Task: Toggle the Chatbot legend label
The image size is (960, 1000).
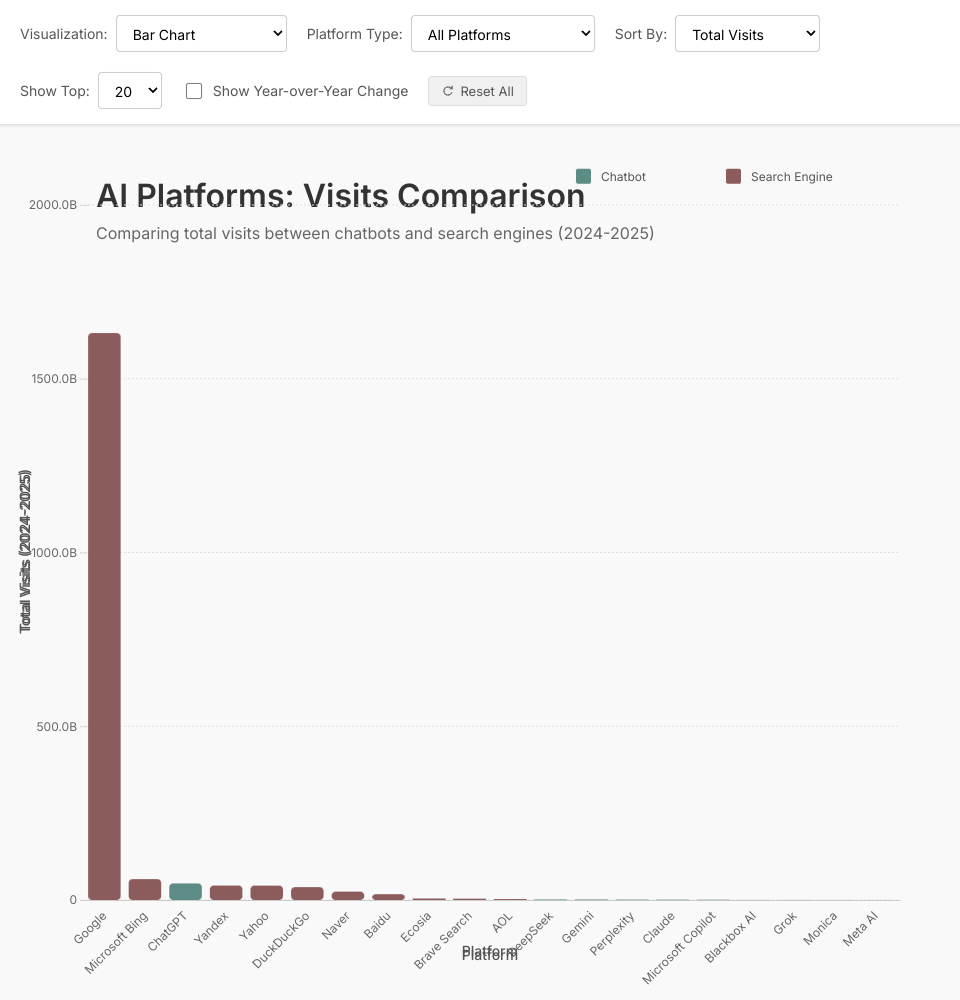Action: [623, 177]
